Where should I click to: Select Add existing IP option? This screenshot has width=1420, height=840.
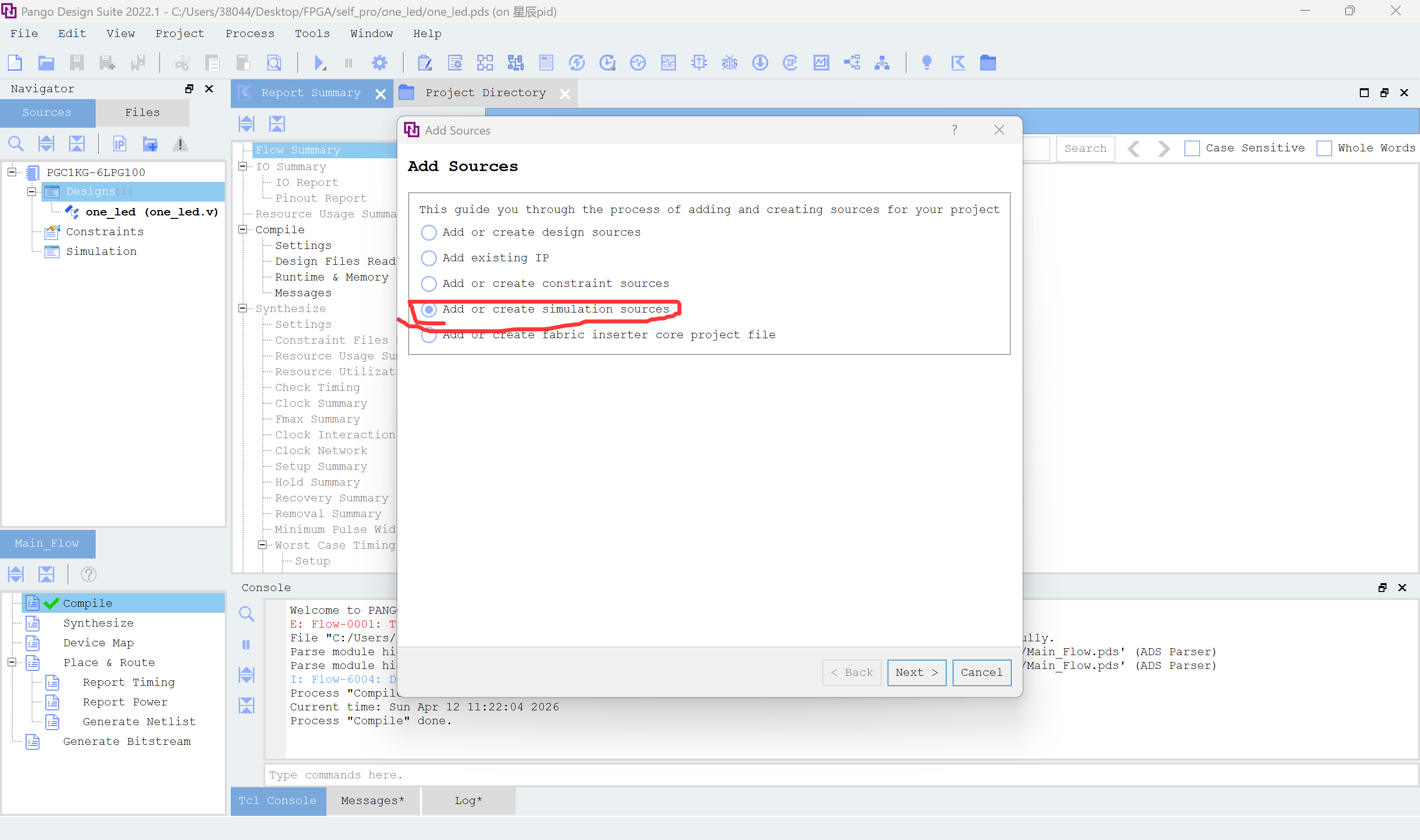pyautogui.click(x=429, y=258)
